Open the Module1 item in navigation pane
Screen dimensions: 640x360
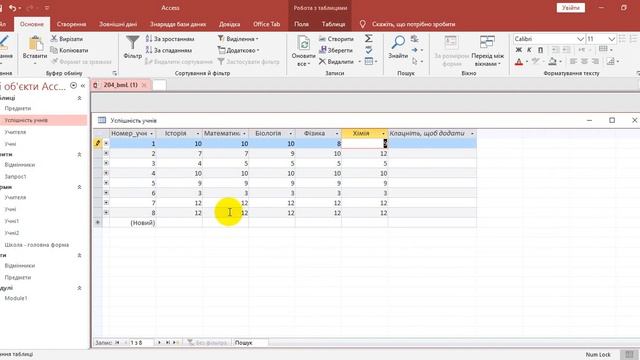[x=16, y=298]
